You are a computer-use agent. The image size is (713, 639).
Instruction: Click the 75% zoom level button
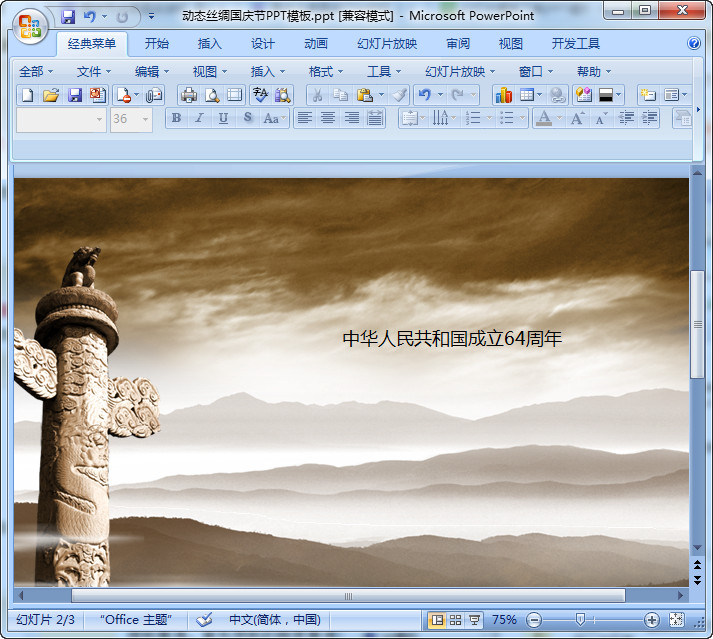504,620
